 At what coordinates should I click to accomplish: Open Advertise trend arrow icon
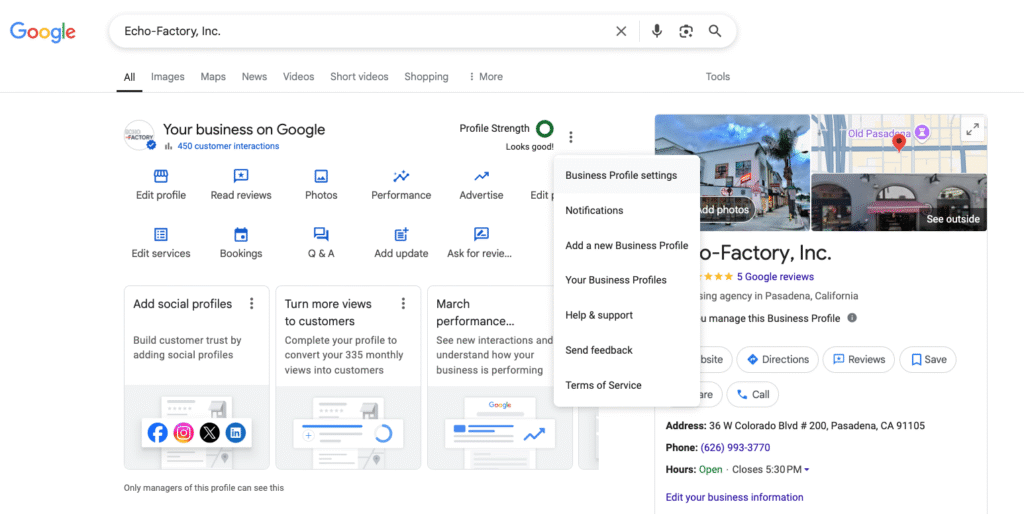click(481, 176)
